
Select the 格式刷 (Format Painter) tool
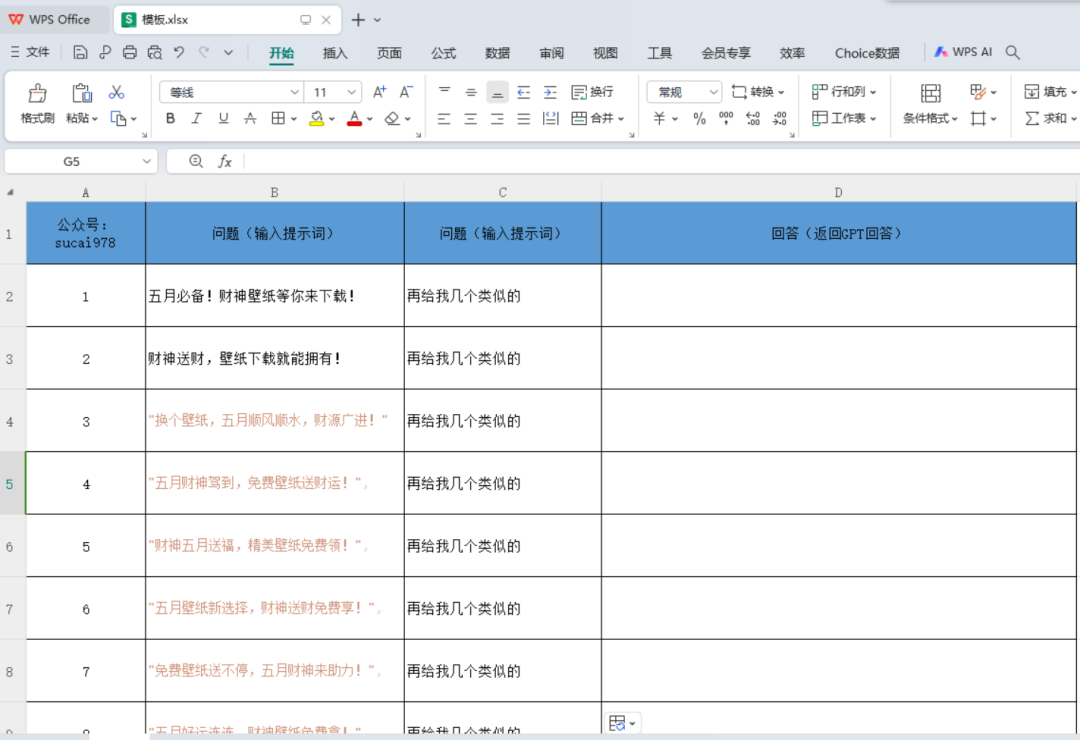point(36,103)
